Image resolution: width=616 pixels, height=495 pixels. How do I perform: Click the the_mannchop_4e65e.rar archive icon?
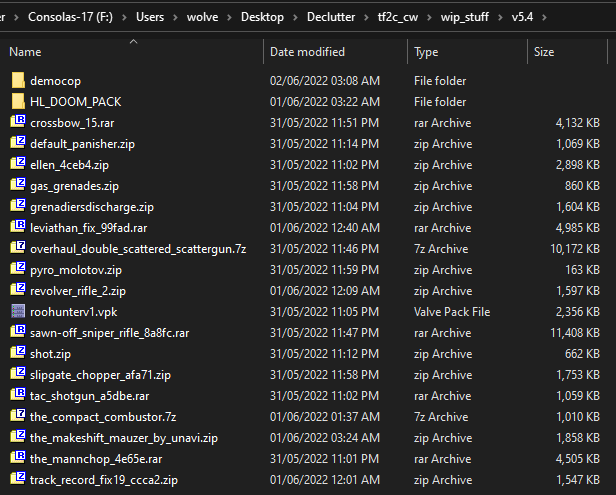[18, 458]
